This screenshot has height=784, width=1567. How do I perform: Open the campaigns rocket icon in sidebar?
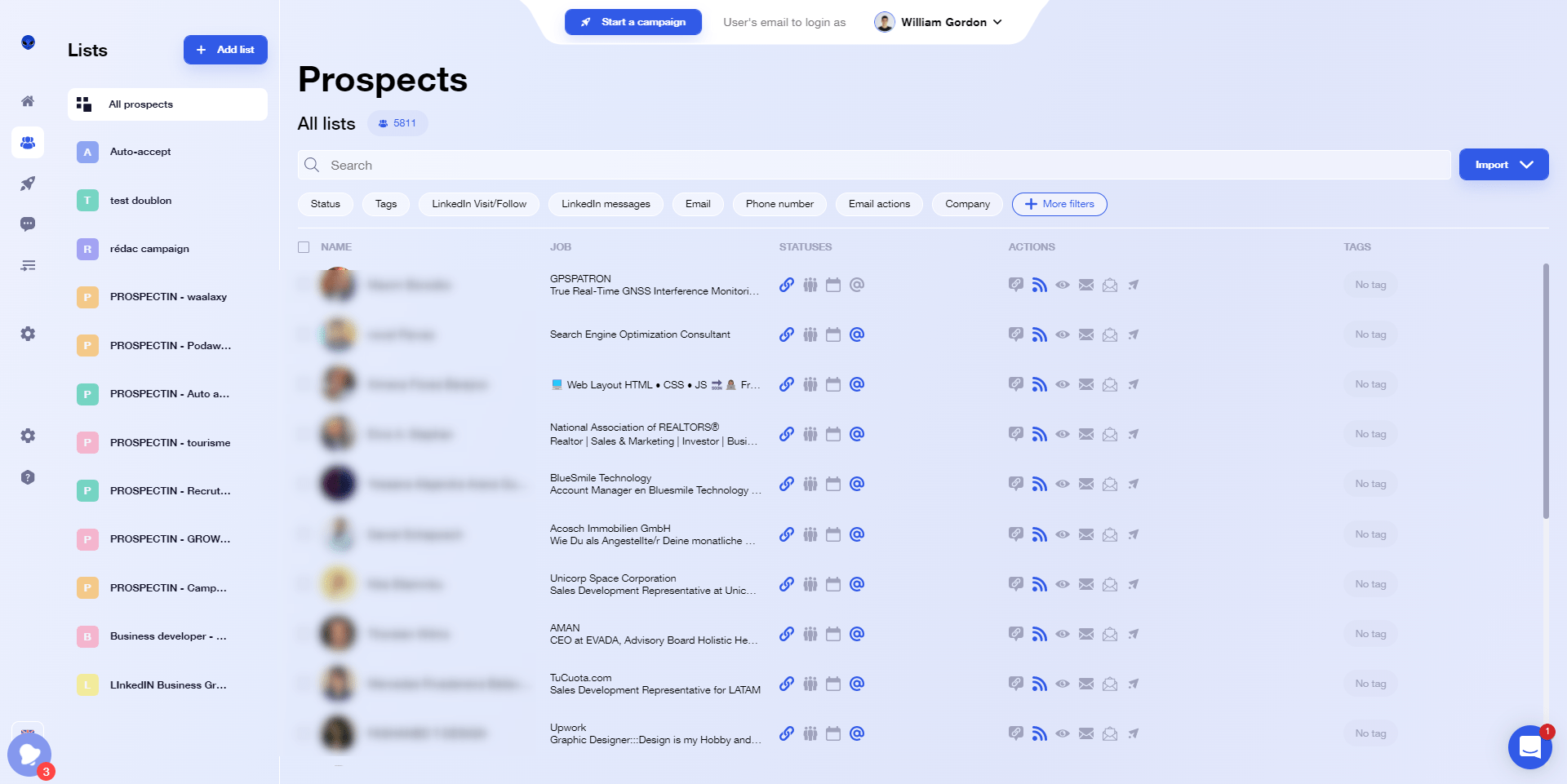28,184
